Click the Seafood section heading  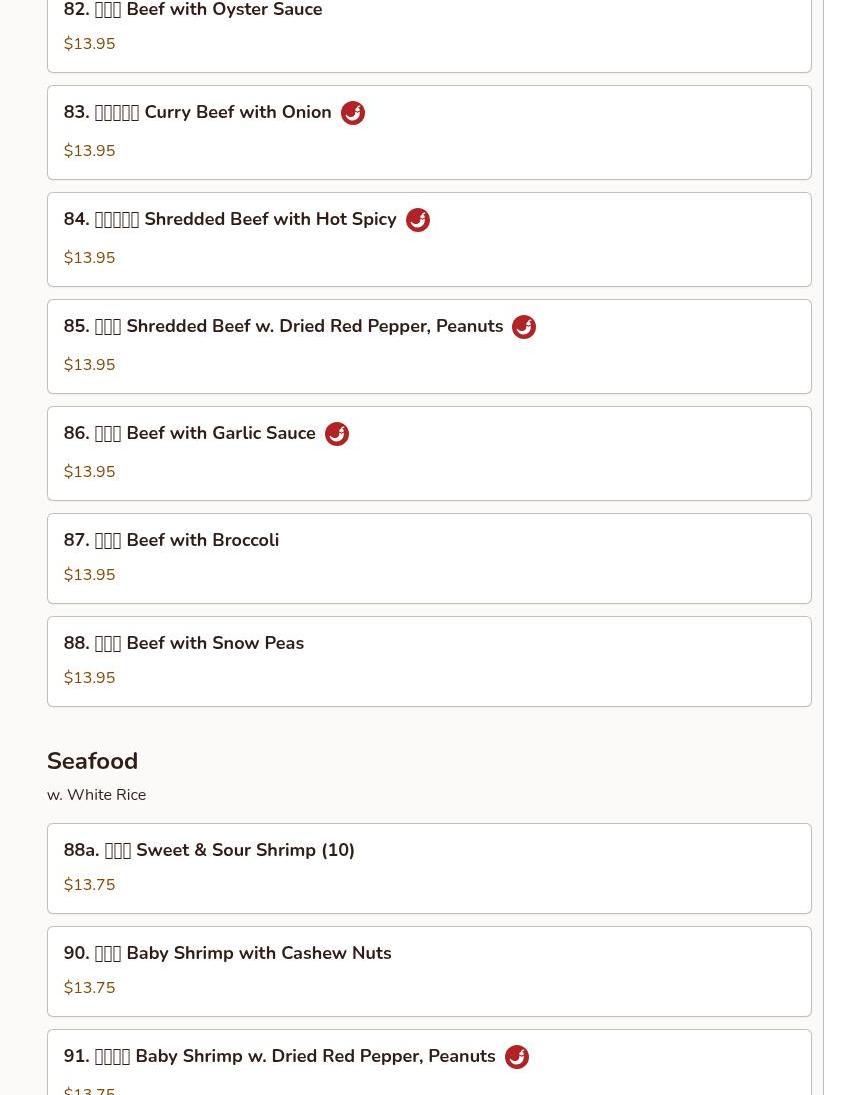click(x=92, y=761)
